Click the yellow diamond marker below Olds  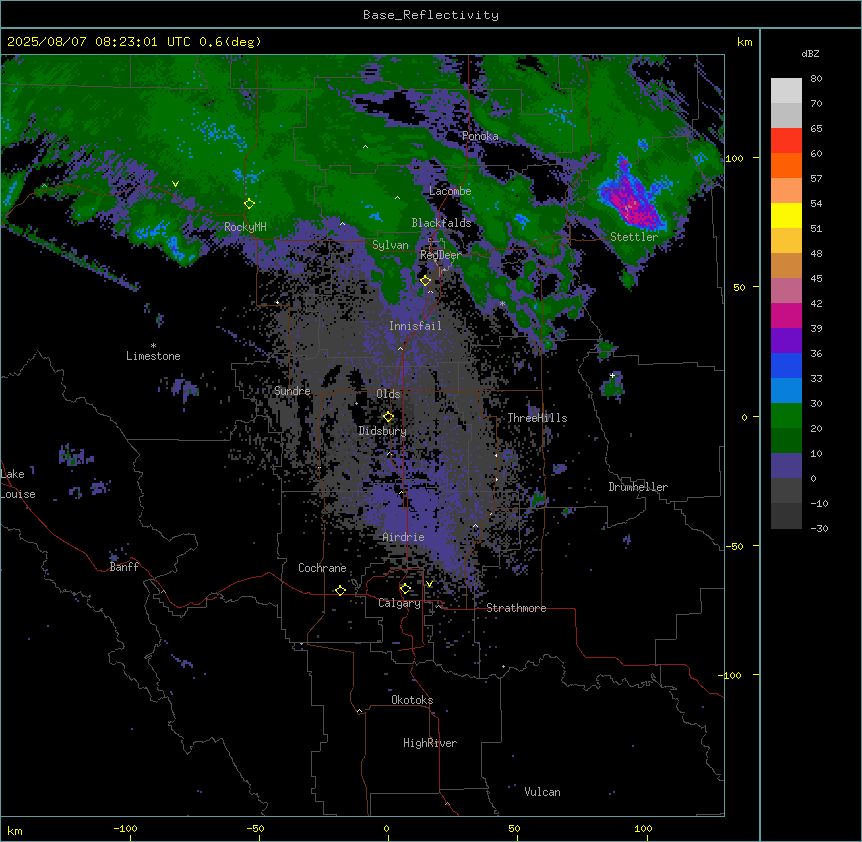(388, 417)
